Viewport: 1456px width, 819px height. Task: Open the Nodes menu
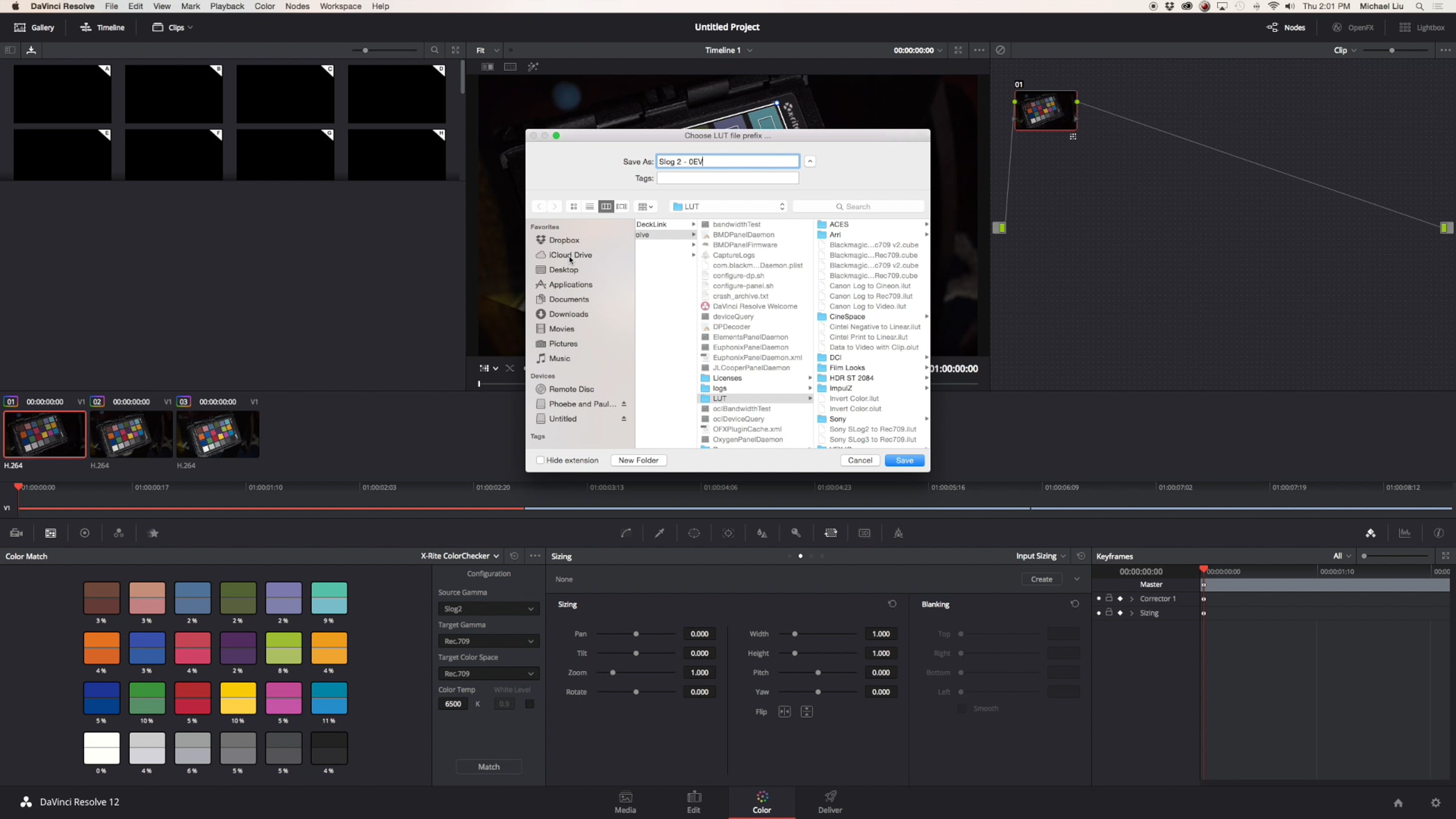click(x=297, y=6)
